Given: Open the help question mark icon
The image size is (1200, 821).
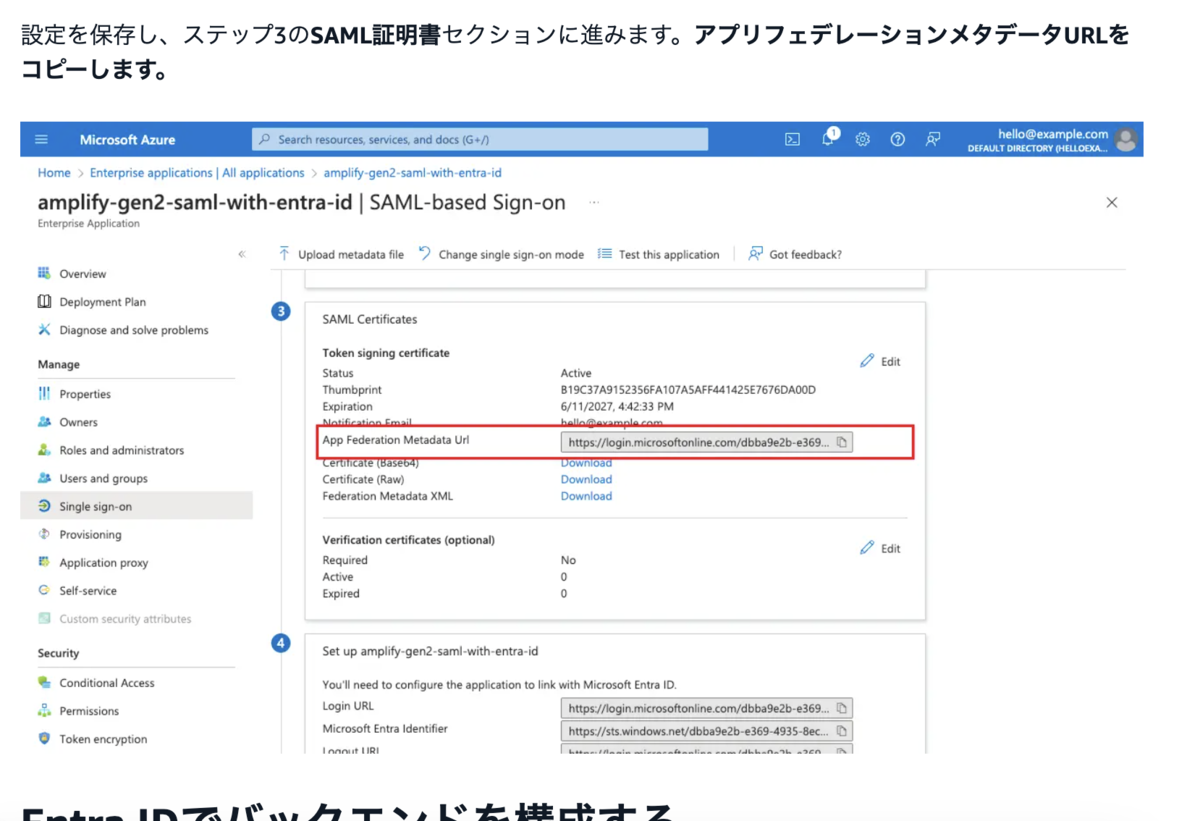Looking at the screenshot, I should [898, 140].
